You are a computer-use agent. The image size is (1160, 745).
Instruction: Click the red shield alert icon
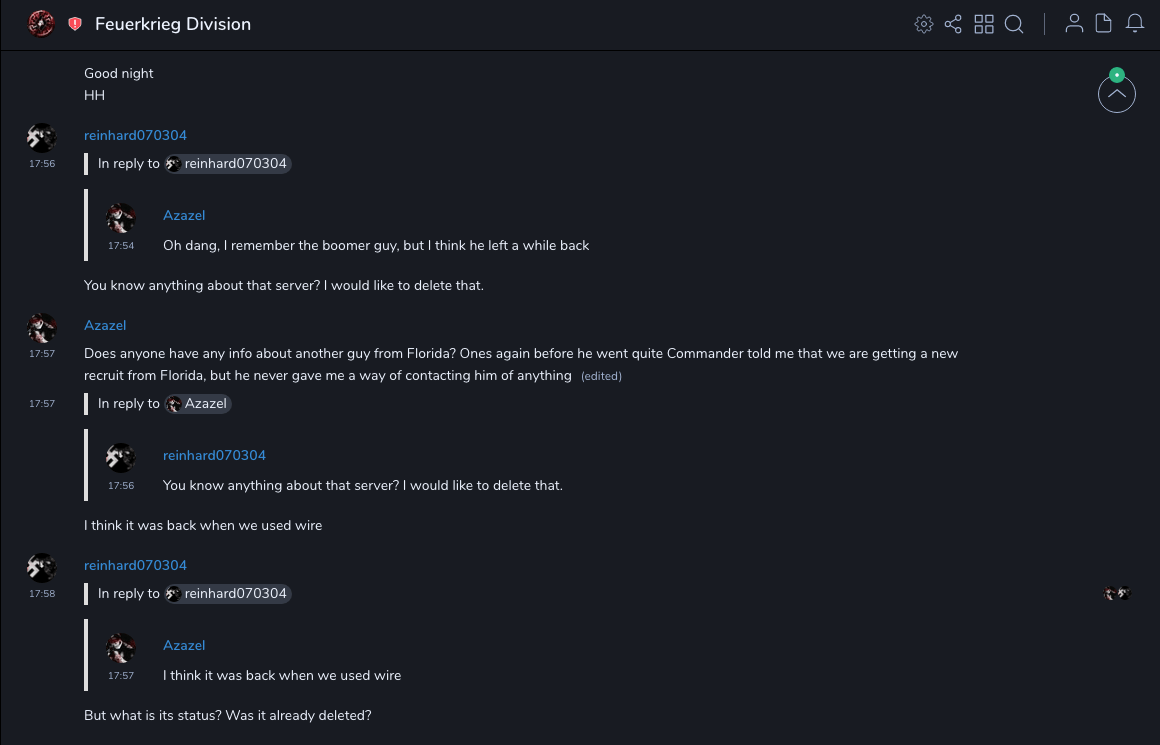click(75, 24)
